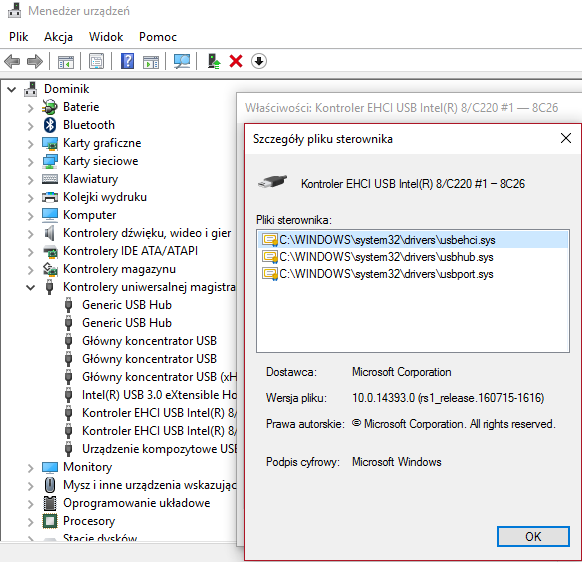Click the Forward arrow toolbar icon
This screenshot has width=582, height=562.
35,61
